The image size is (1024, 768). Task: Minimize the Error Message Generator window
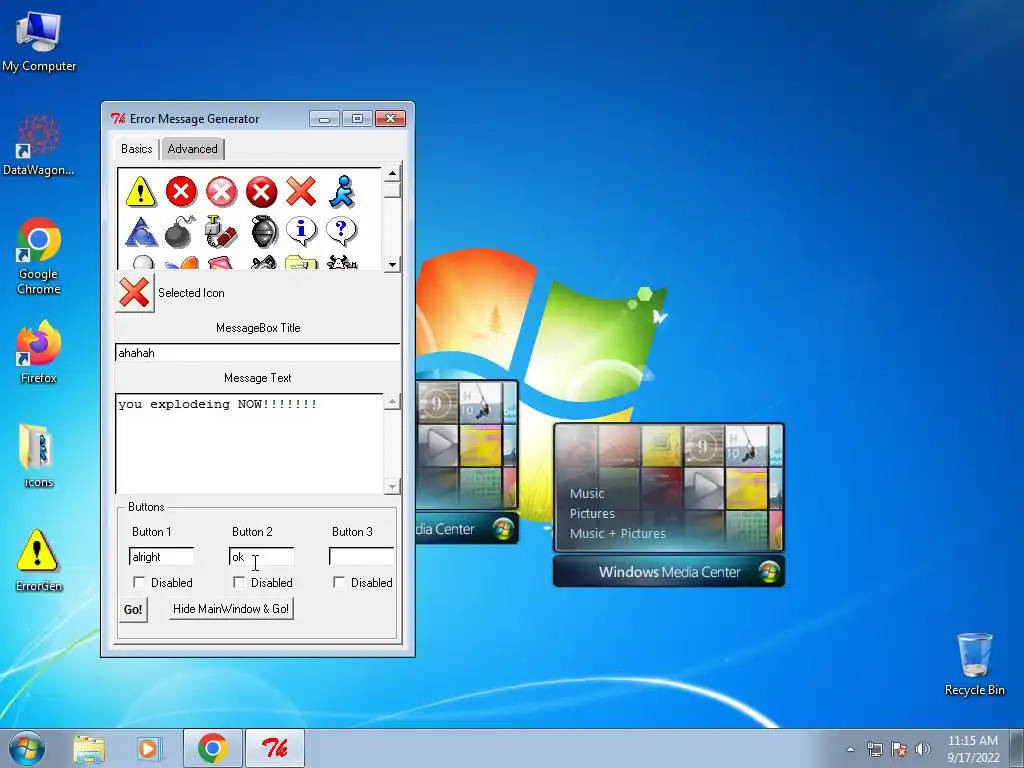click(x=325, y=119)
